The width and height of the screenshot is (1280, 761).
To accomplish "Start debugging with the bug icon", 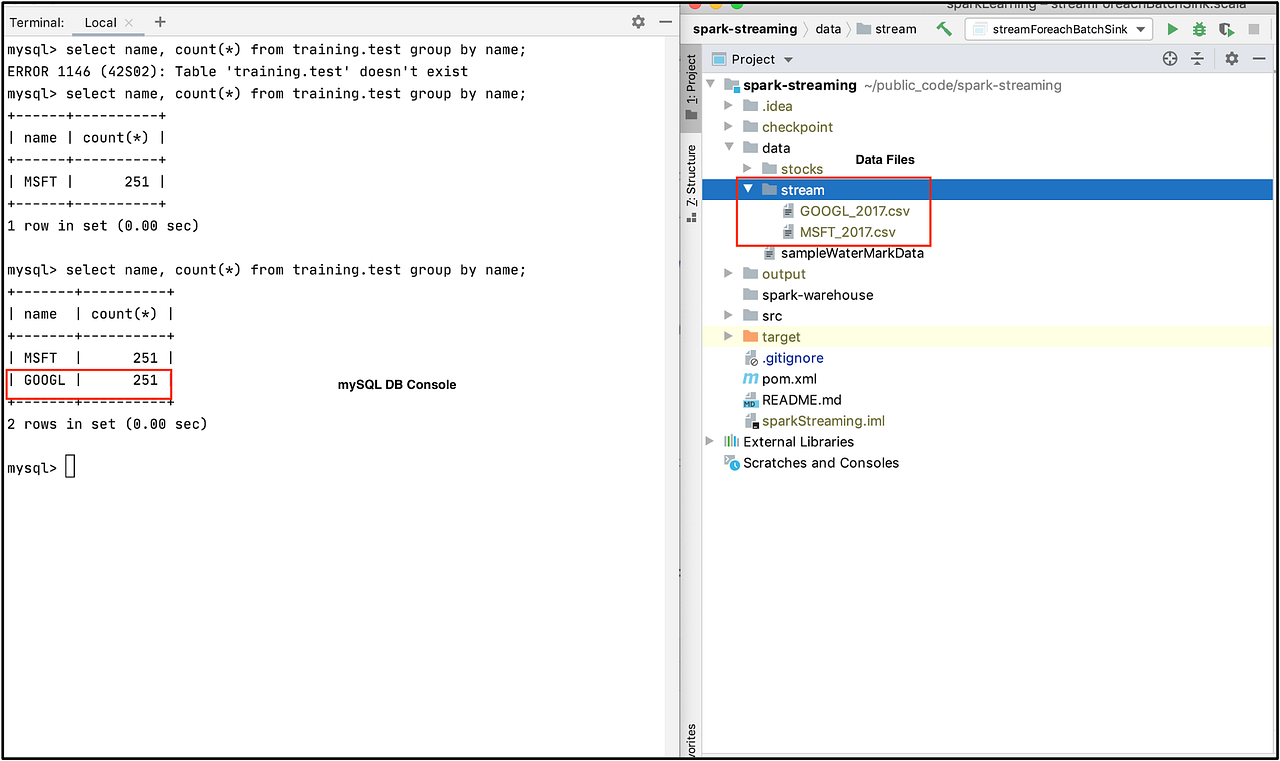I will tap(1198, 29).
